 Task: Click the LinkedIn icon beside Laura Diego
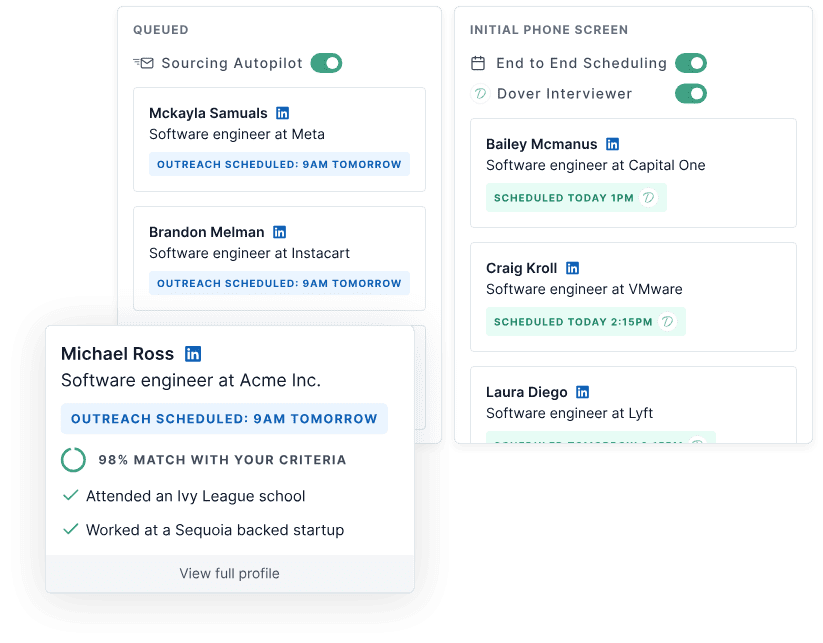pyautogui.click(x=582, y=391)
